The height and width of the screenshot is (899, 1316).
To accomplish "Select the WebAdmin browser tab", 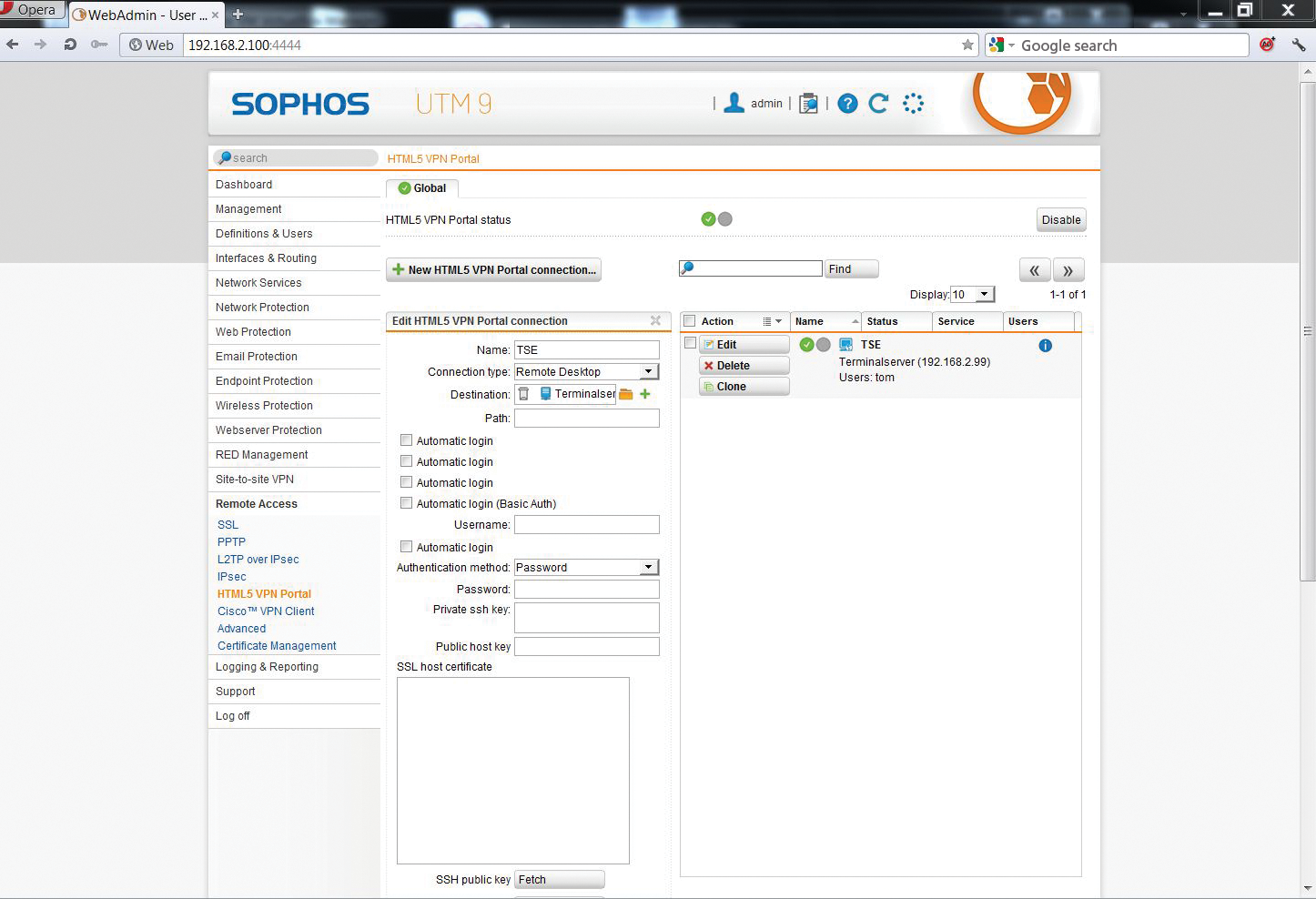I will click(146, 15).
